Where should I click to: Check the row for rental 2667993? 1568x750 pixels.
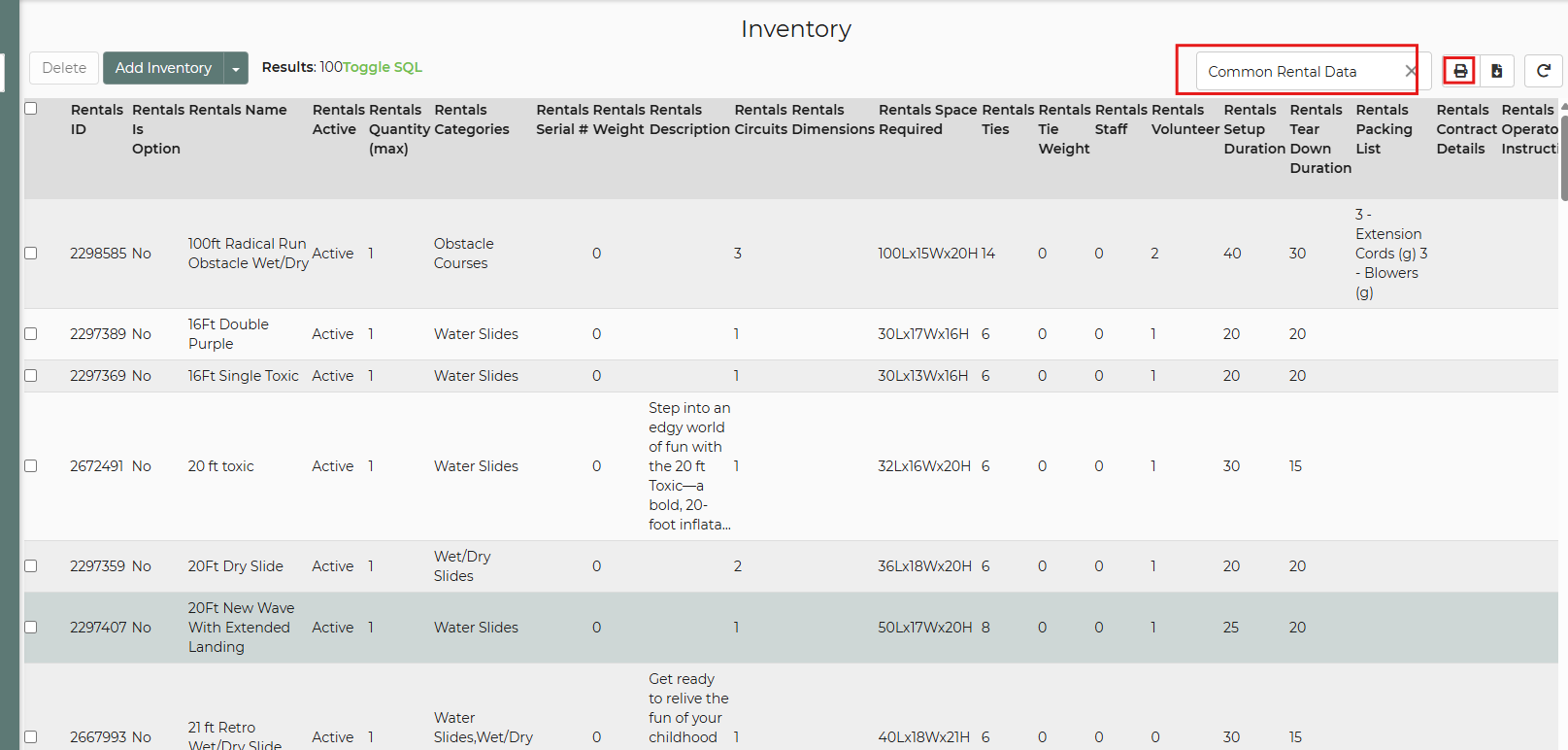31,737
